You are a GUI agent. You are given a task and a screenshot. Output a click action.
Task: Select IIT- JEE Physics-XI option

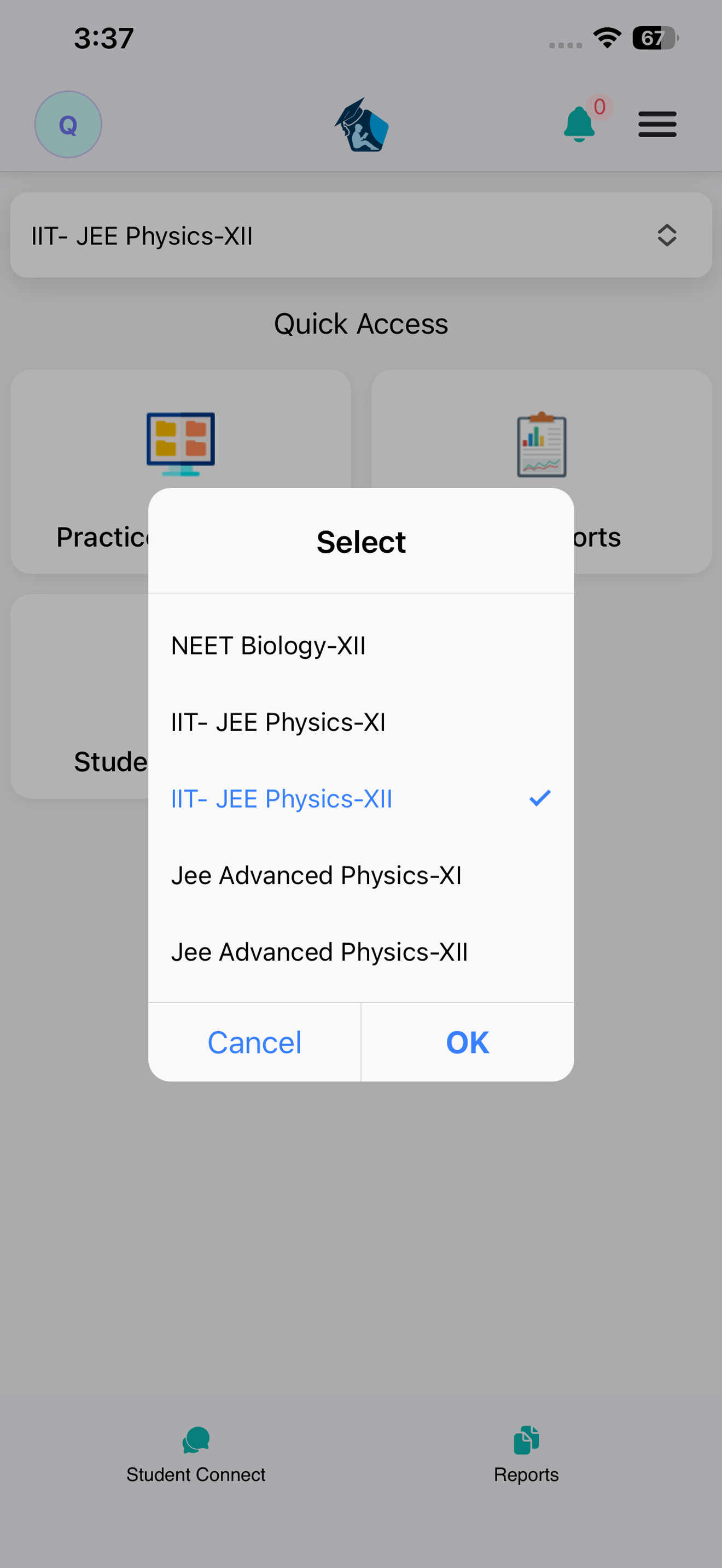(x=361, y=722)
